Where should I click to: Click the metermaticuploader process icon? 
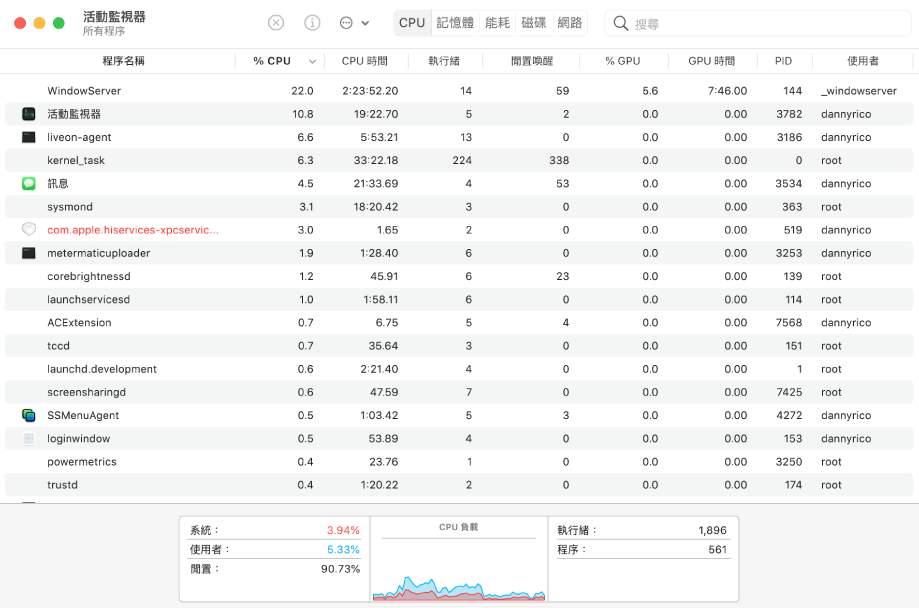29,253
